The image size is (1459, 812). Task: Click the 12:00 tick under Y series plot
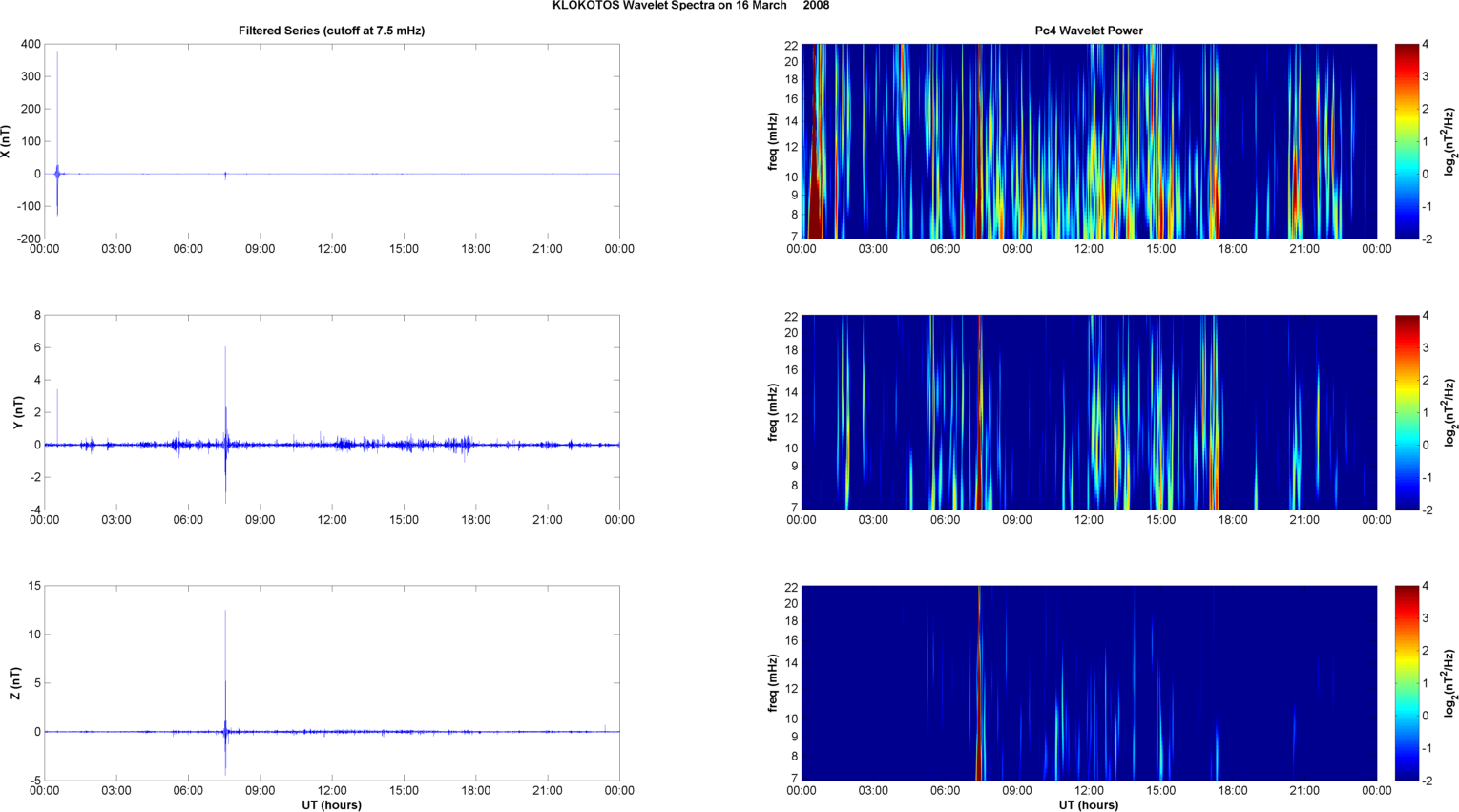332,520
